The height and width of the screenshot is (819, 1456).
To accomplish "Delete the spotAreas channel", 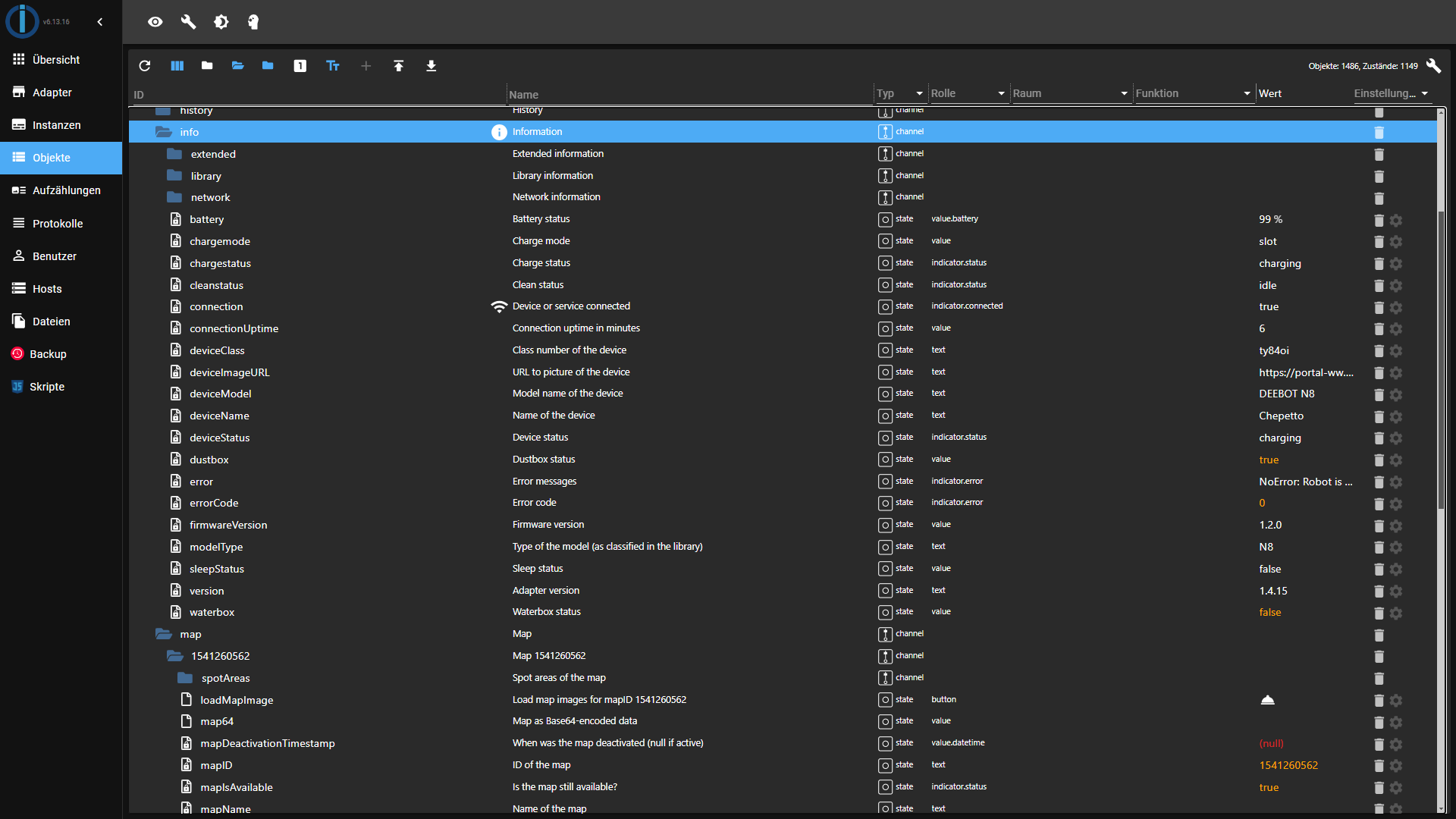I will 1379,679.
